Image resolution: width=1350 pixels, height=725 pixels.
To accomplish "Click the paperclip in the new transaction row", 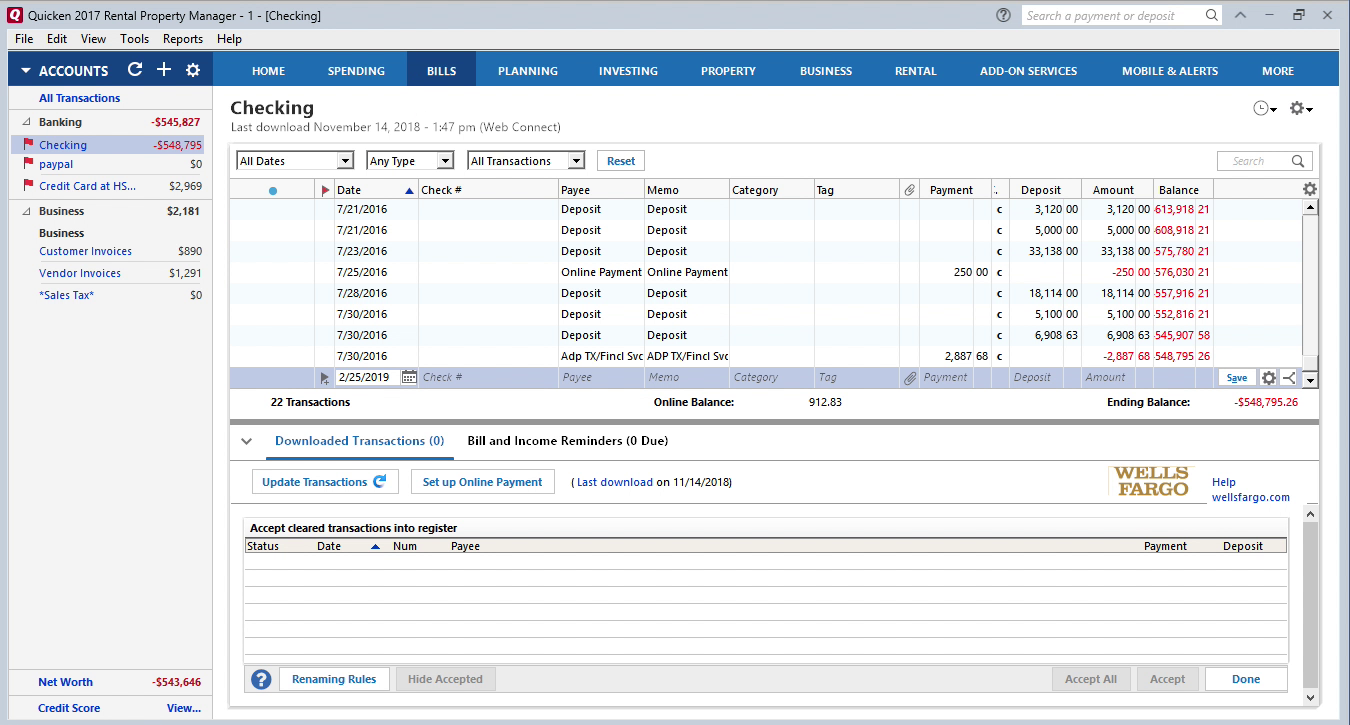I will 909,378.
